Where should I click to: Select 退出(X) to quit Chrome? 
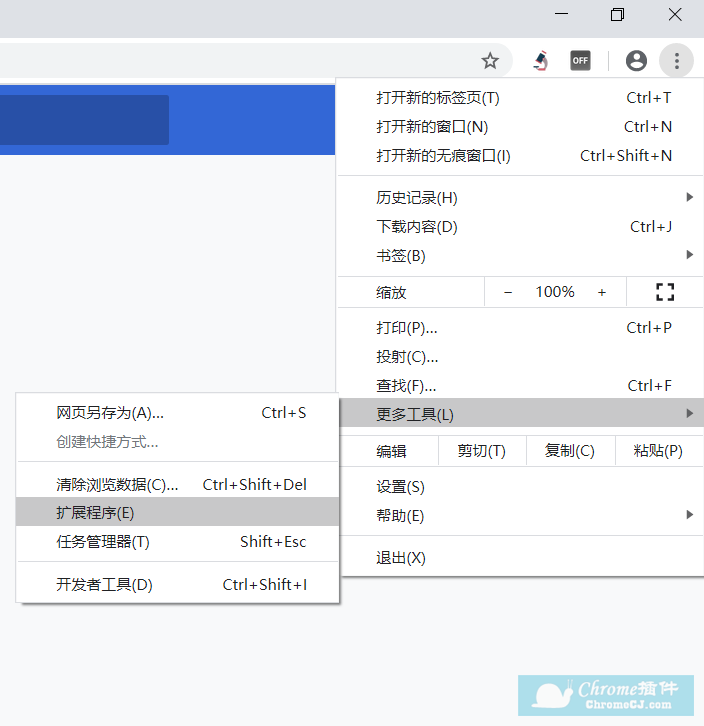coord(521,558)
